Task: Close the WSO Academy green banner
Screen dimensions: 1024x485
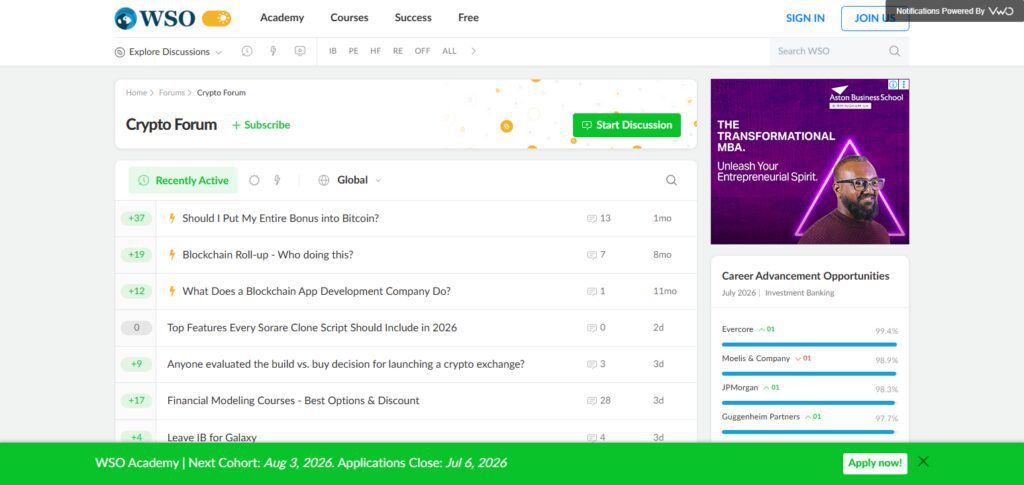Action: point(923,462)
